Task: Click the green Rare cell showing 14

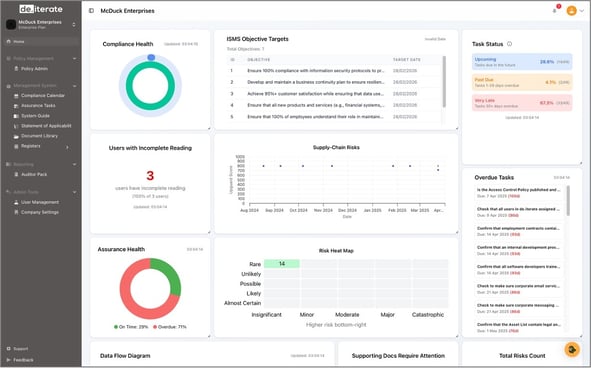Action: click(x=282, y=264)
